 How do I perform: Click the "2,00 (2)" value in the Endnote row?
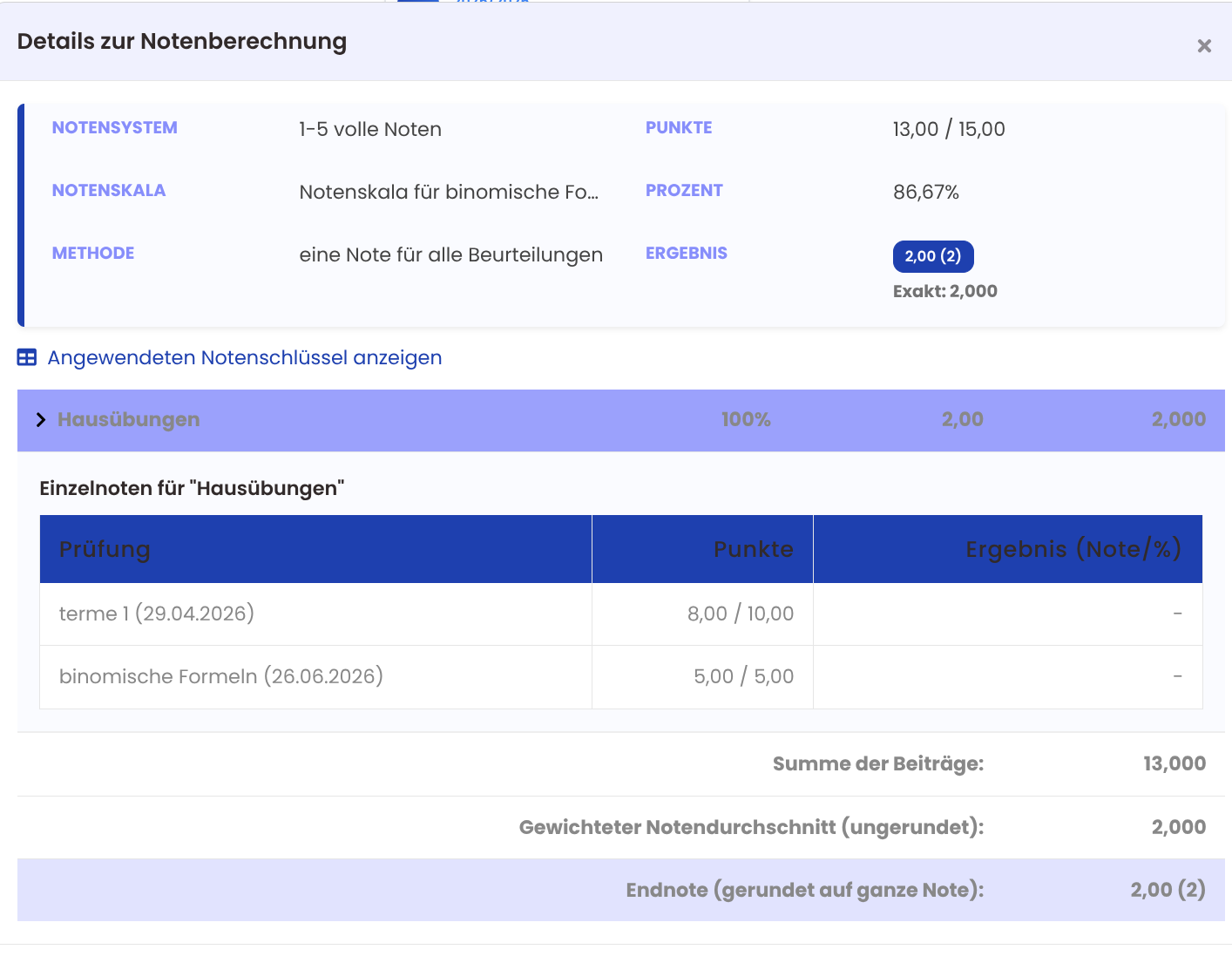tap(1168, 890)
